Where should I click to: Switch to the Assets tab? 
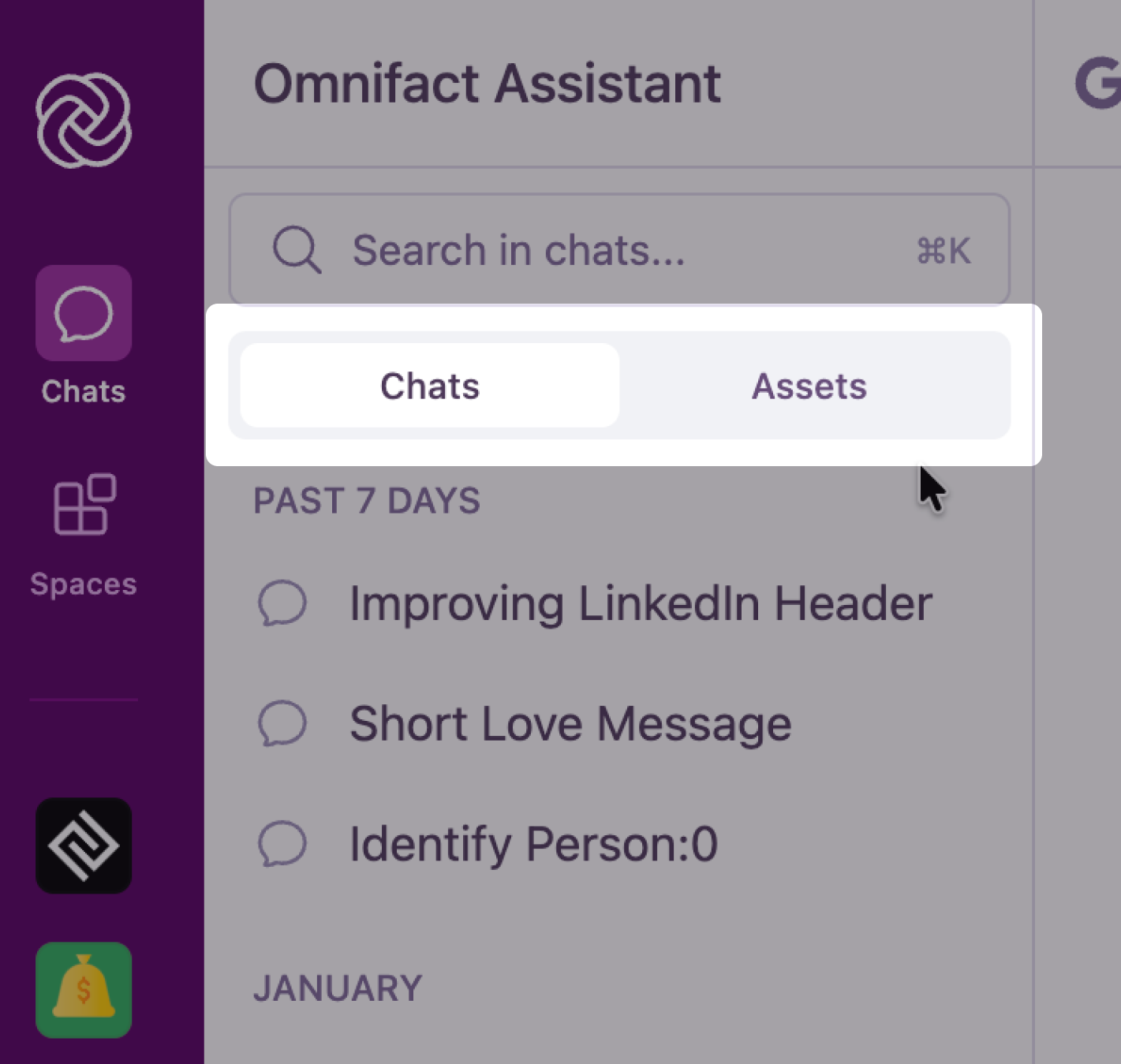pos(809,386)
